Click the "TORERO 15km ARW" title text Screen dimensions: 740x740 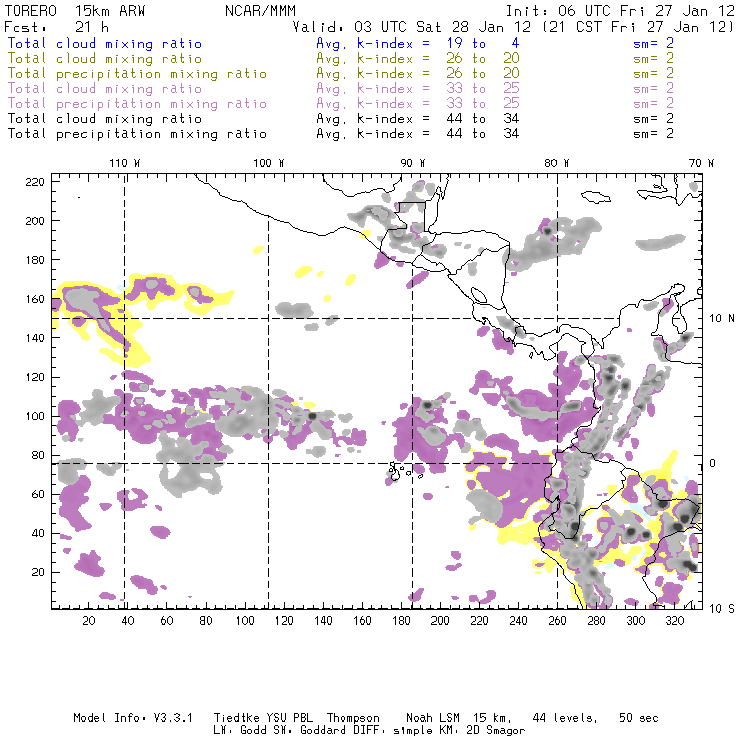coord(75,11)
